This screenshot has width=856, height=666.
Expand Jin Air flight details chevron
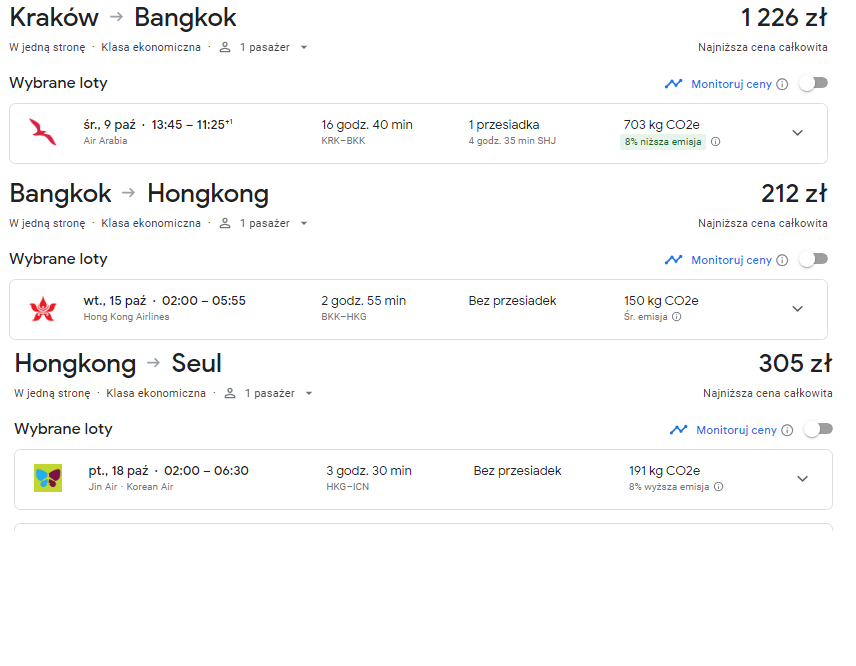coord(802,479)
